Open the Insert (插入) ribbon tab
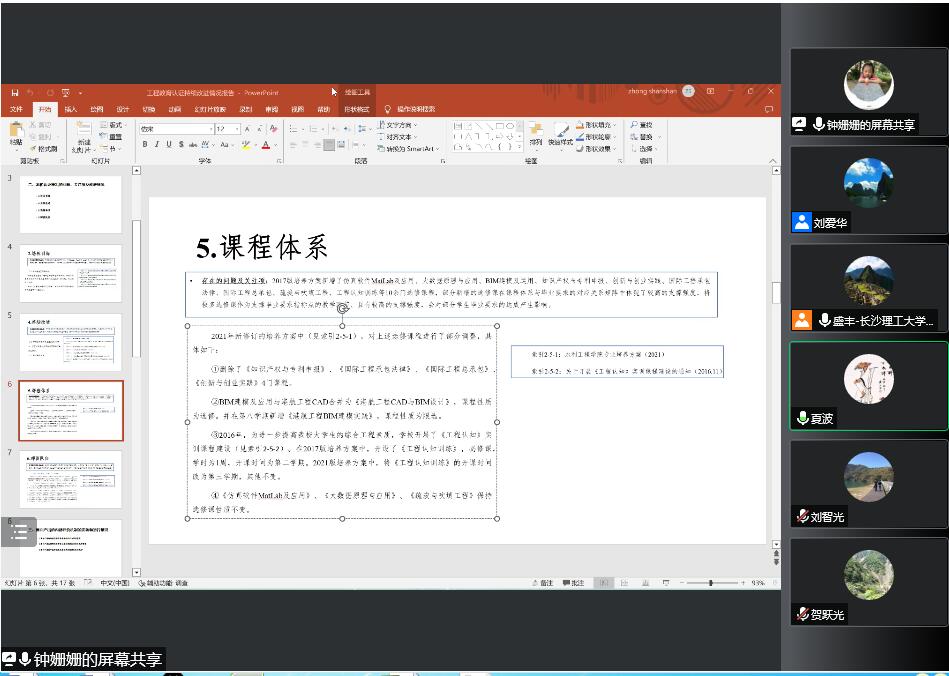Screen dimensions: 949x676 (x=70, y=109)
